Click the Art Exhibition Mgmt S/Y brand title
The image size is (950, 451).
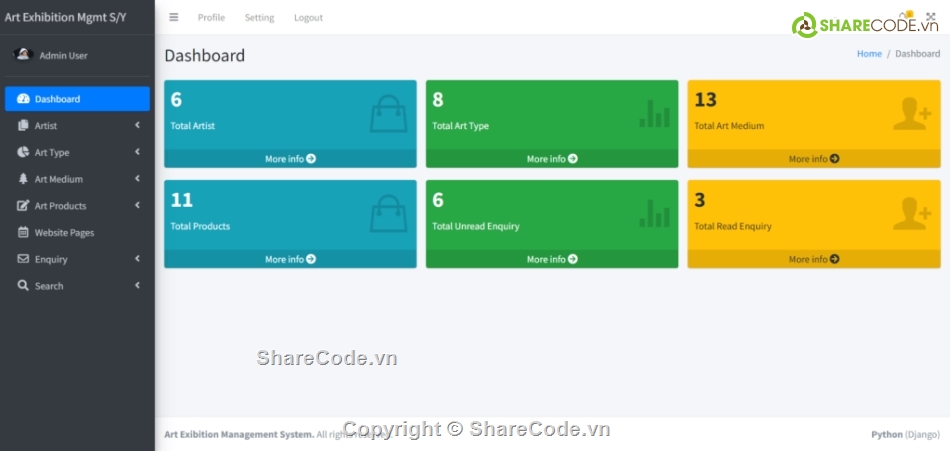(x=65, y=17)
